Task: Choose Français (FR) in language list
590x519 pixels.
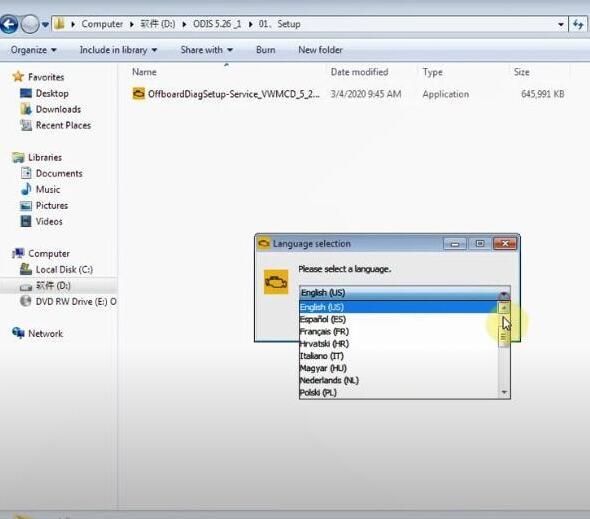Action: tap(399, 332)
